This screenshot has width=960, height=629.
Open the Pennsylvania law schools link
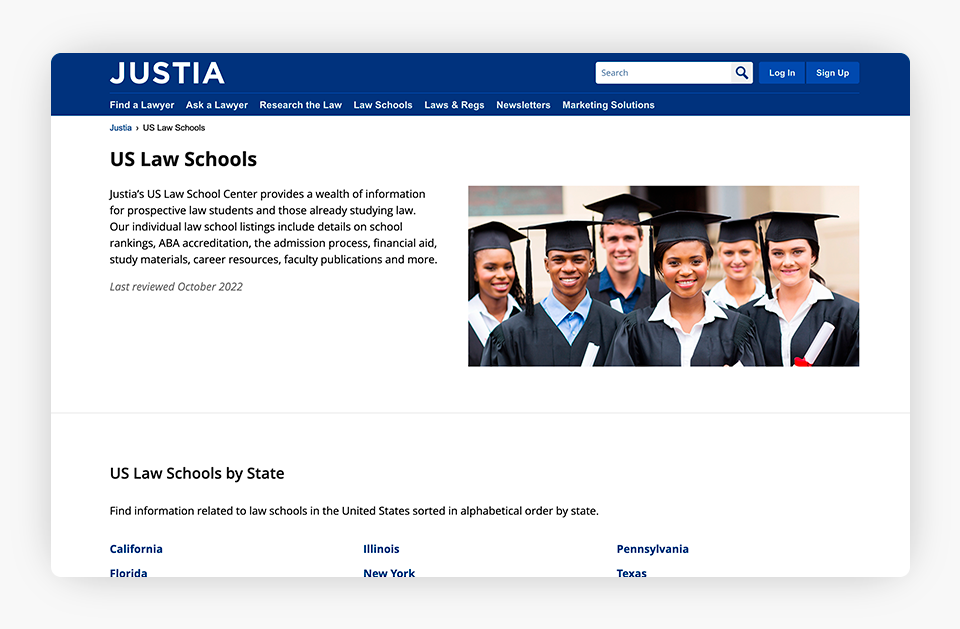pos(652,549)
